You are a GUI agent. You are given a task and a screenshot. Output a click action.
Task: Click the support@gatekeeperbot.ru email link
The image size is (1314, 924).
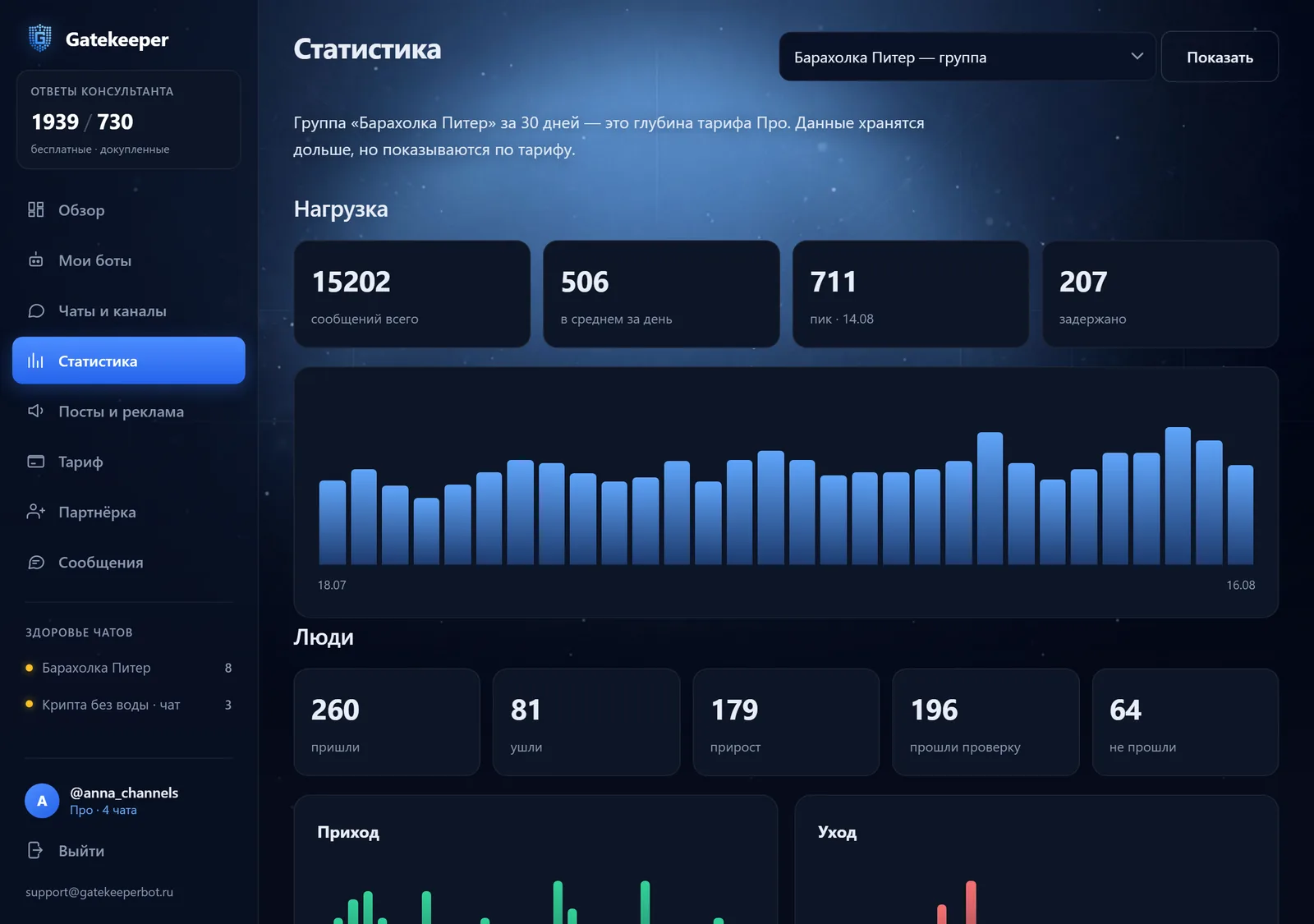pos(99,892)
